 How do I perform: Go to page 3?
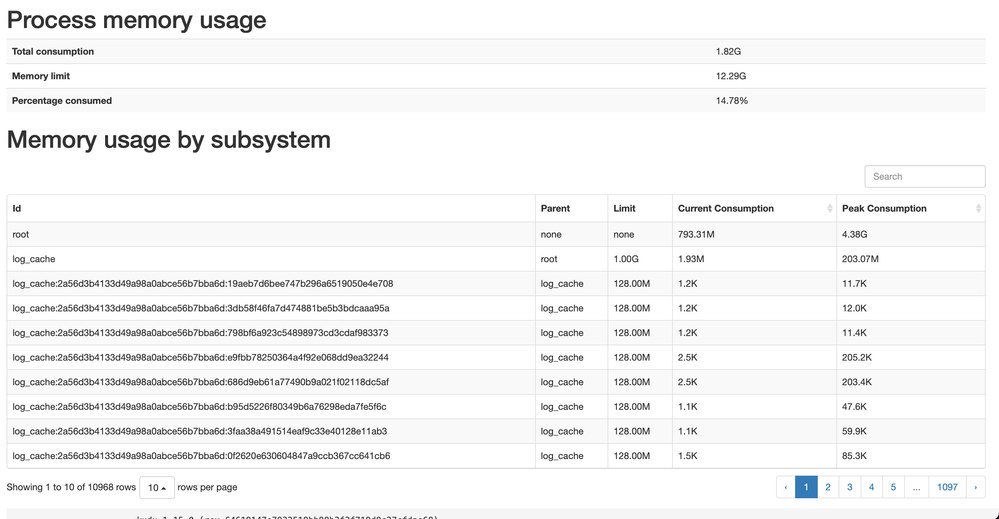pyautogui.click(x=850, y=487)
